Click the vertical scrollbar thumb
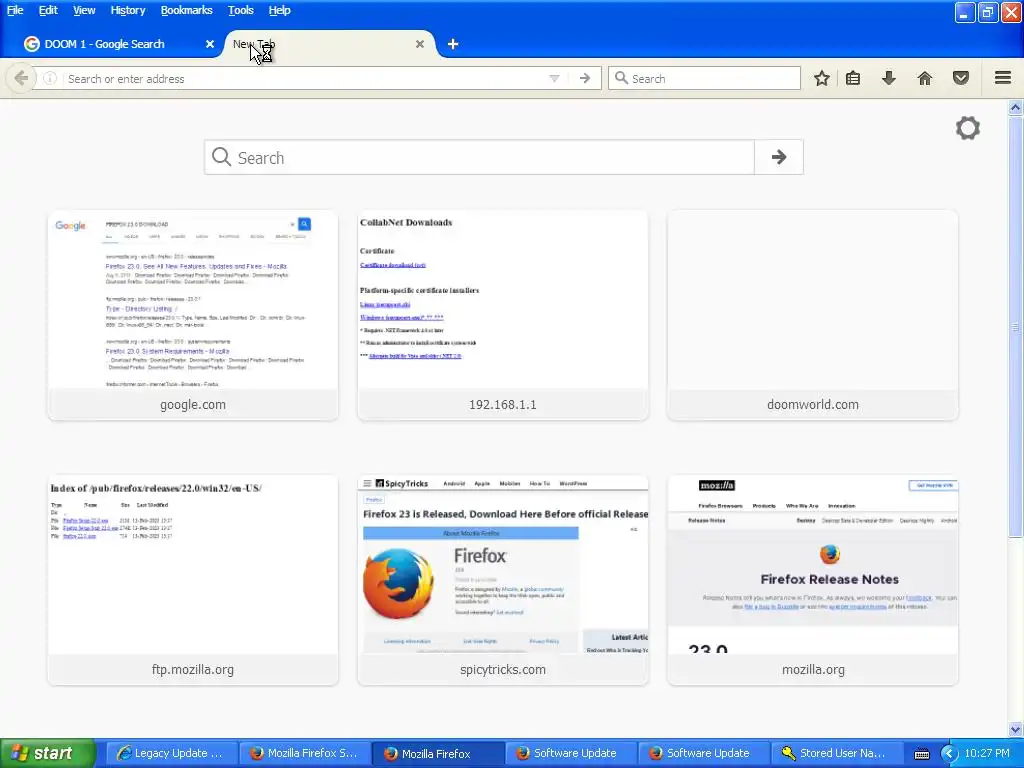The width and height of the screenshot is (1024, 768). [x=1015, y=327]
